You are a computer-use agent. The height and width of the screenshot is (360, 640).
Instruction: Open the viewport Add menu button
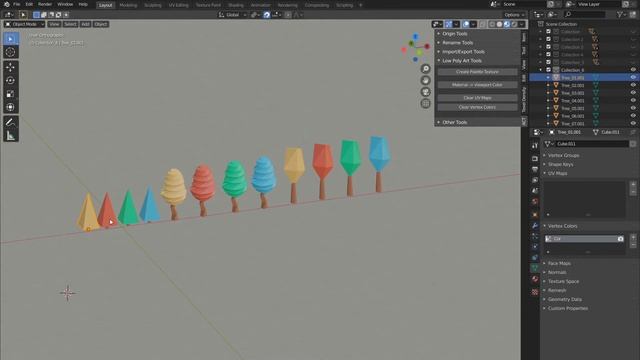[85, 24]
